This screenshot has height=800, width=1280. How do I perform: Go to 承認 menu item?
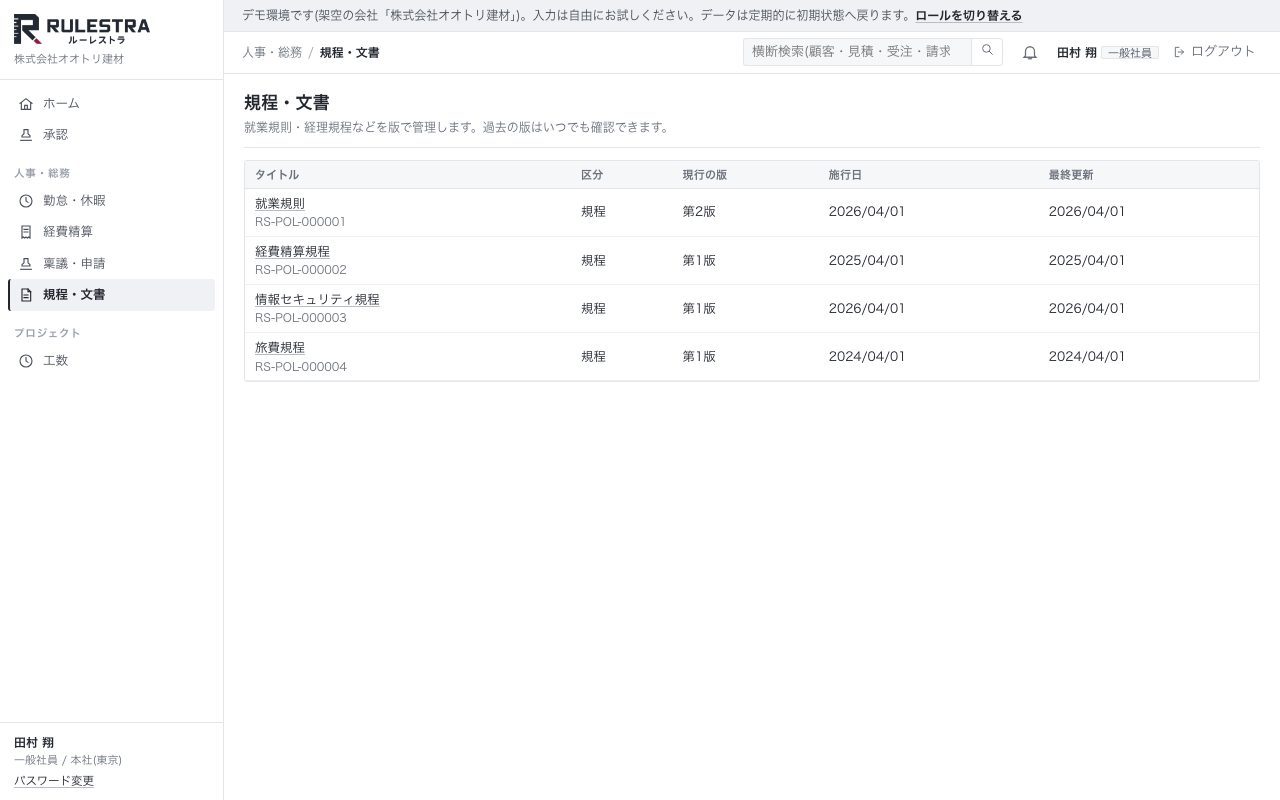[x=111, y=135]
